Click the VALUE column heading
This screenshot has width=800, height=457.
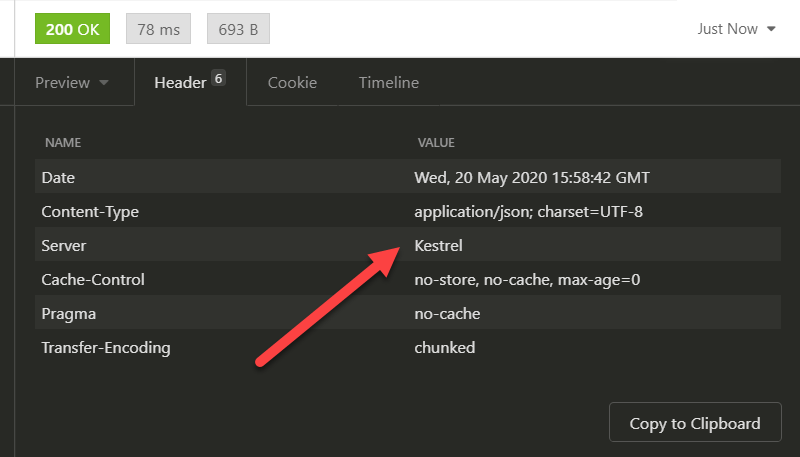tap(436, 143)
